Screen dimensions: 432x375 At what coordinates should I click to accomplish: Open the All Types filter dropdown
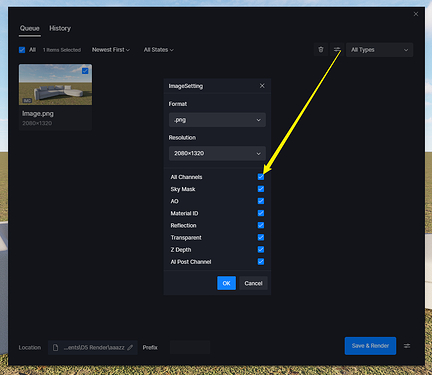pyautogui.click(x=379, y=50)
